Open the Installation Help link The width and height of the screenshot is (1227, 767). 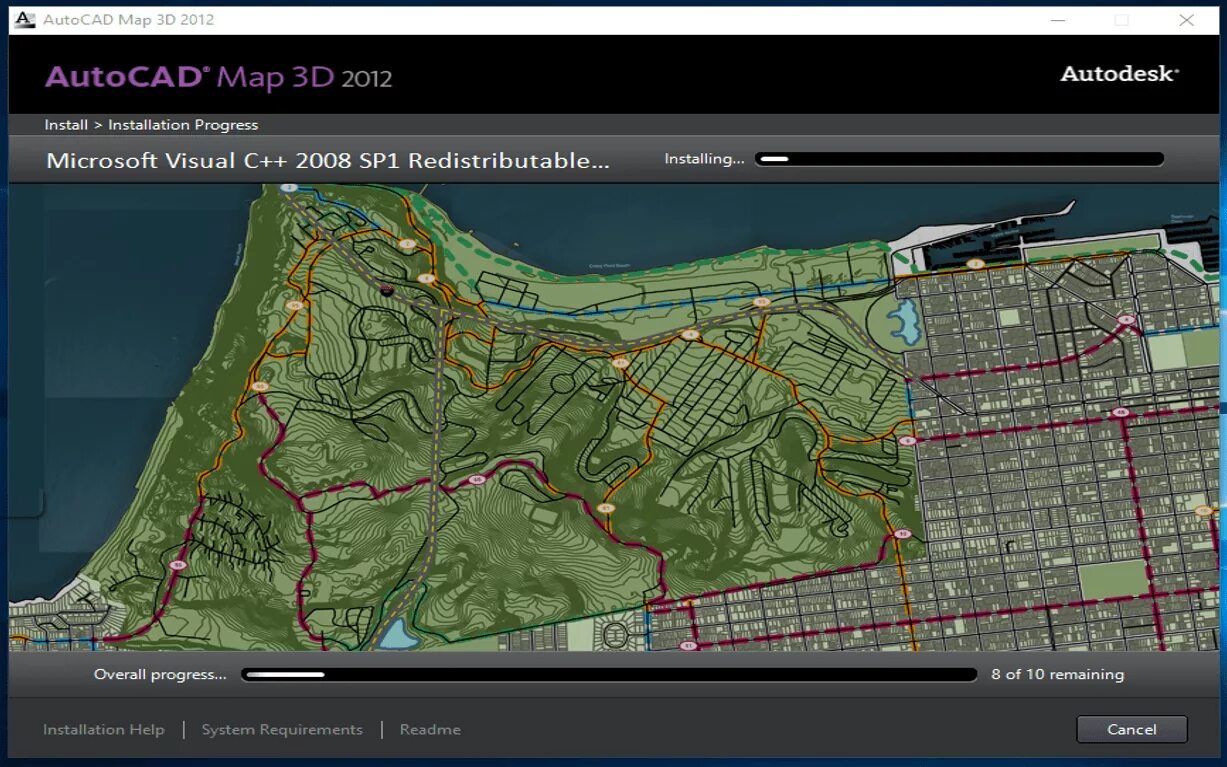[x=103, y=730]
